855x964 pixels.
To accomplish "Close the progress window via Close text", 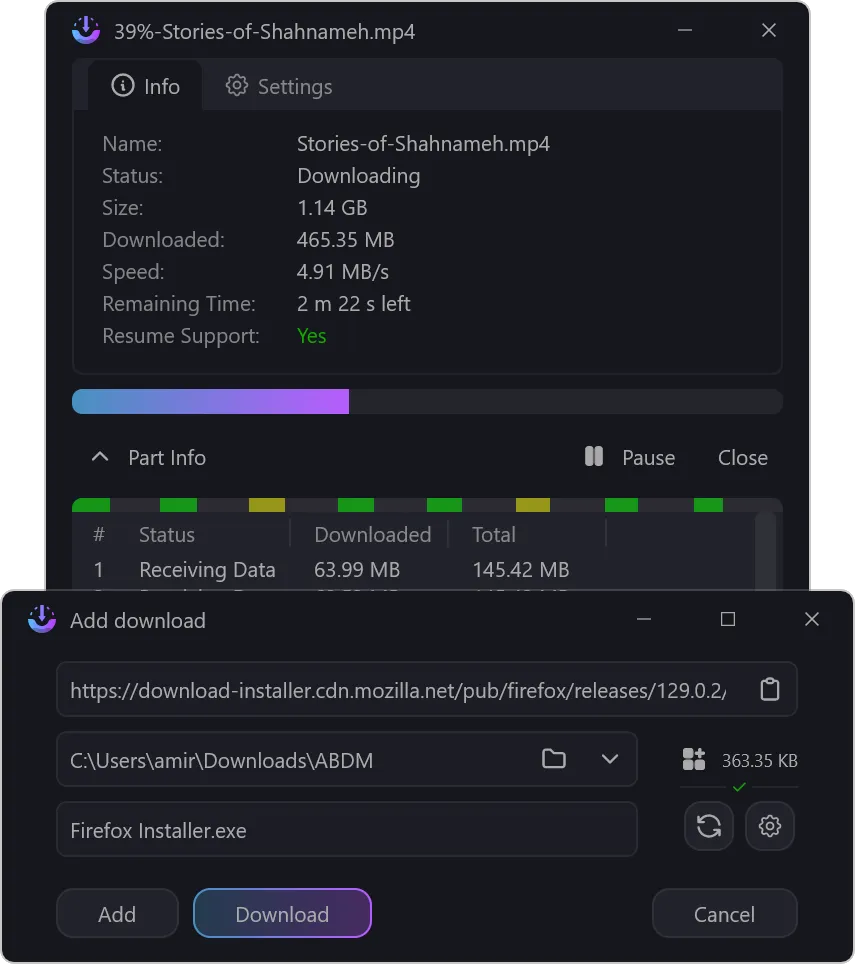I will coord(742,457).
